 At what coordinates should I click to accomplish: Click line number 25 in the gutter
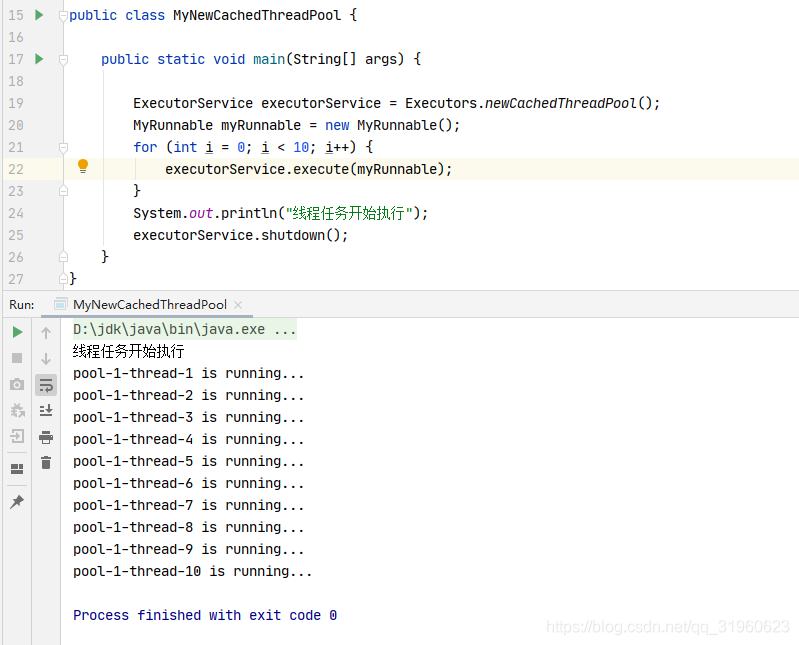(16, 235)
